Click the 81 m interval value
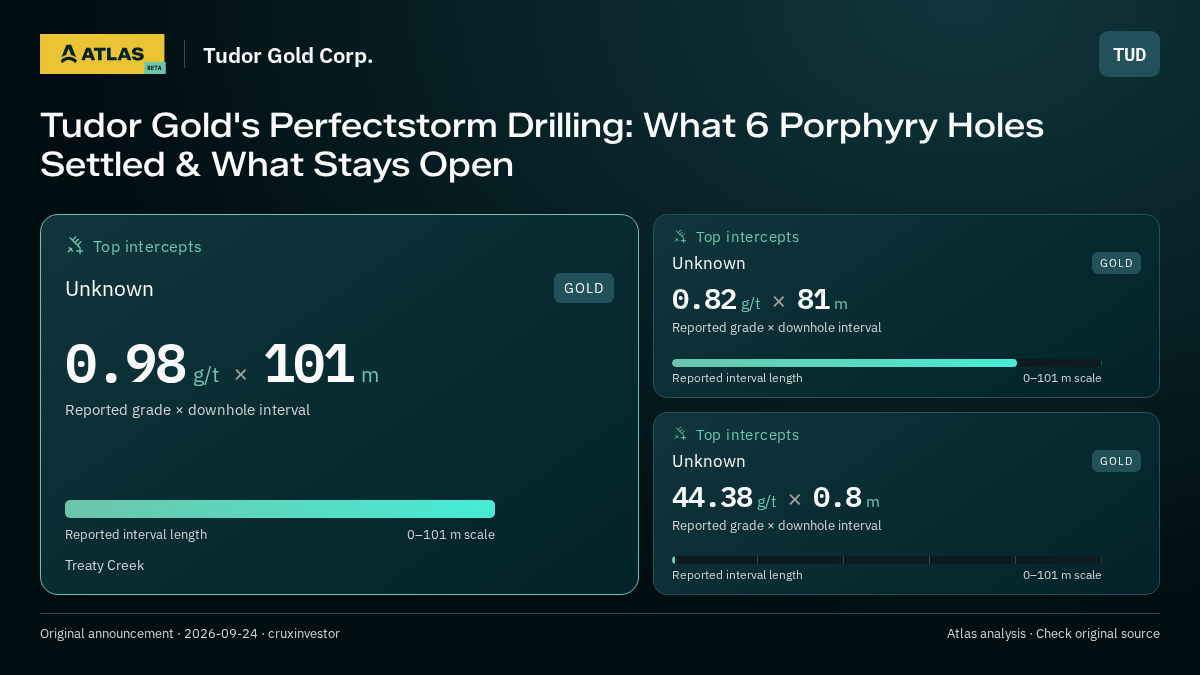 [x=822, y=300]
